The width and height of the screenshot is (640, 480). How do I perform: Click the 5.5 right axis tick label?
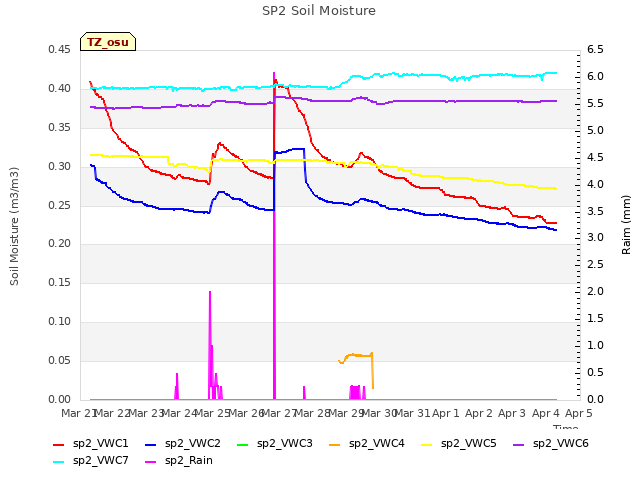coord(595,103)
